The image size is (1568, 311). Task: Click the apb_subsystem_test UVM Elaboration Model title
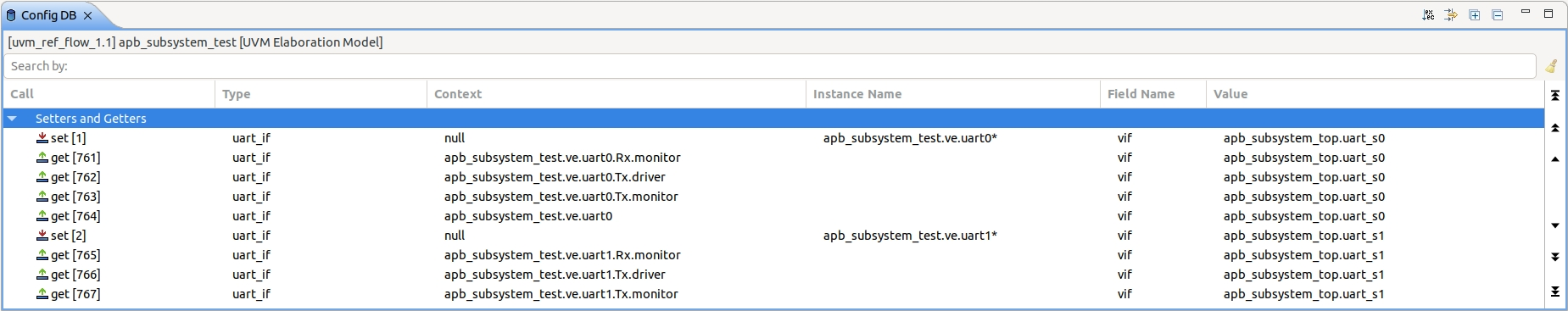[x=195, y=42]
